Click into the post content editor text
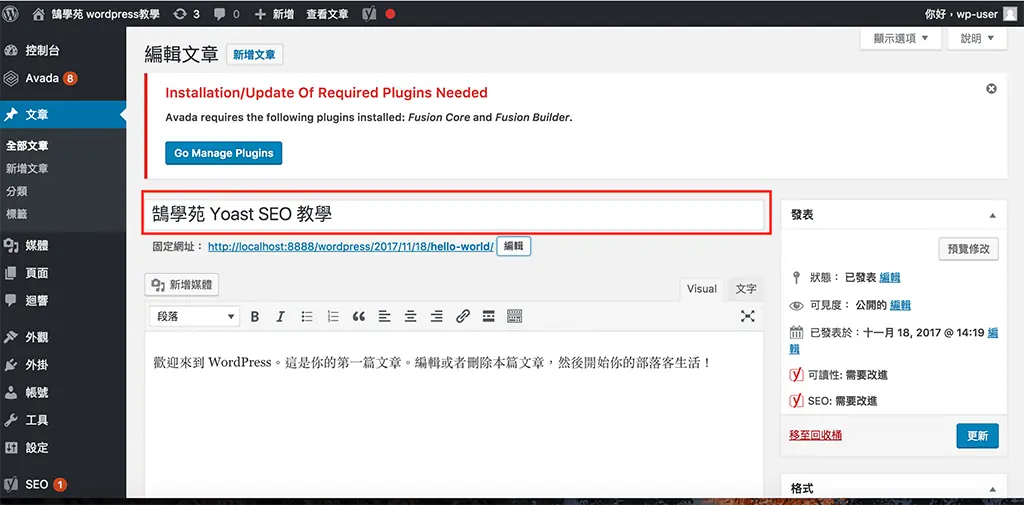1024x505 pixels. click(x=431, y=363)
